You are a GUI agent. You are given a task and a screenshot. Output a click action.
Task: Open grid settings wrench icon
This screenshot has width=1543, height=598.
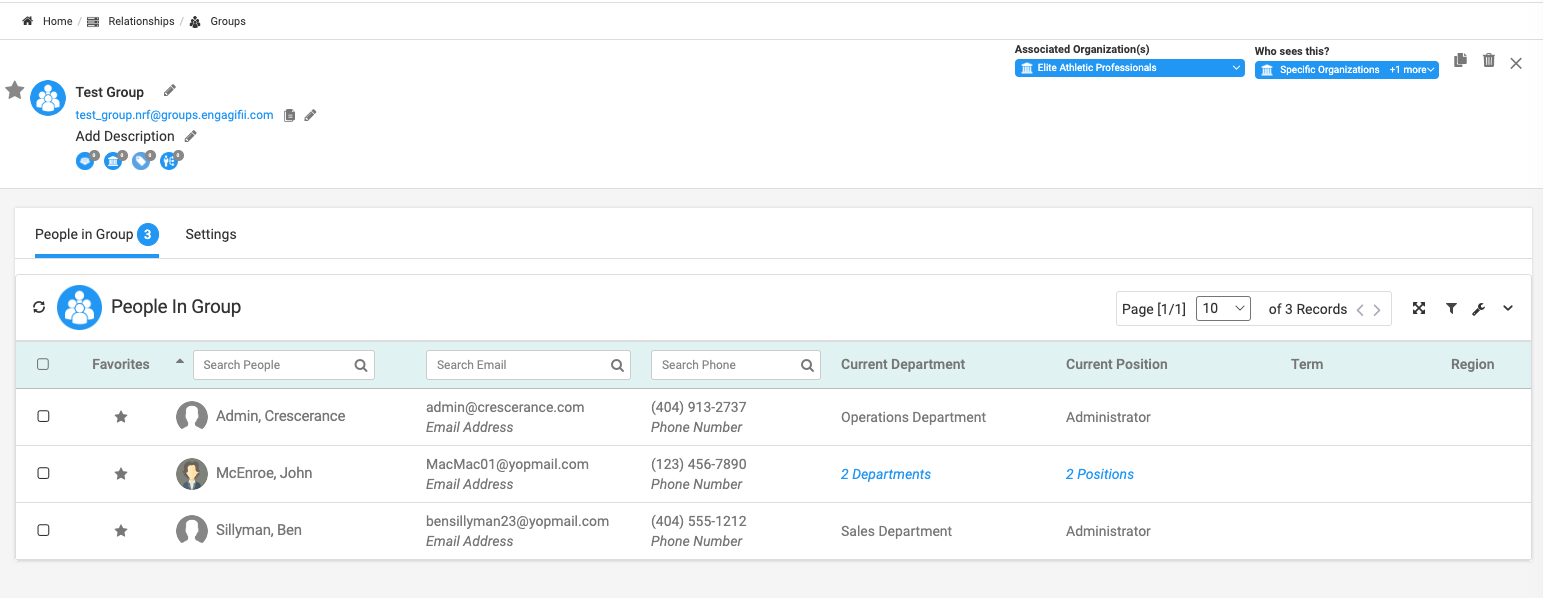pos(1479,309)
